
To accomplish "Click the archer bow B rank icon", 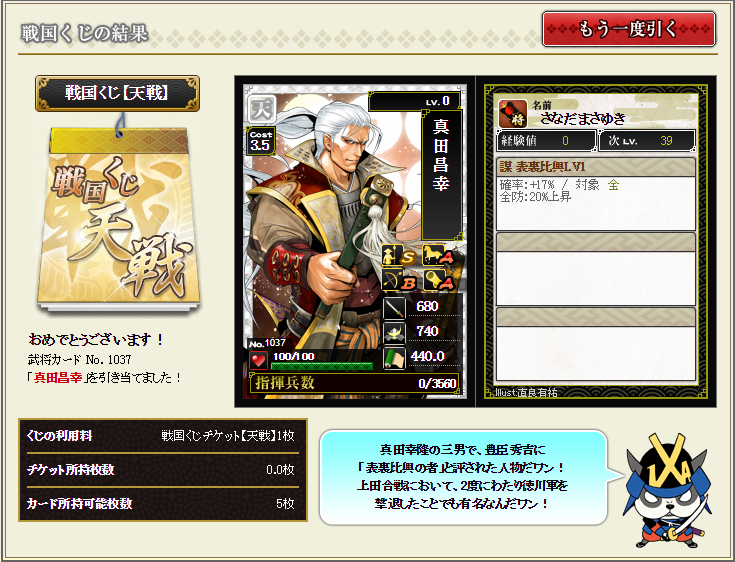I will tap(399, 280).
